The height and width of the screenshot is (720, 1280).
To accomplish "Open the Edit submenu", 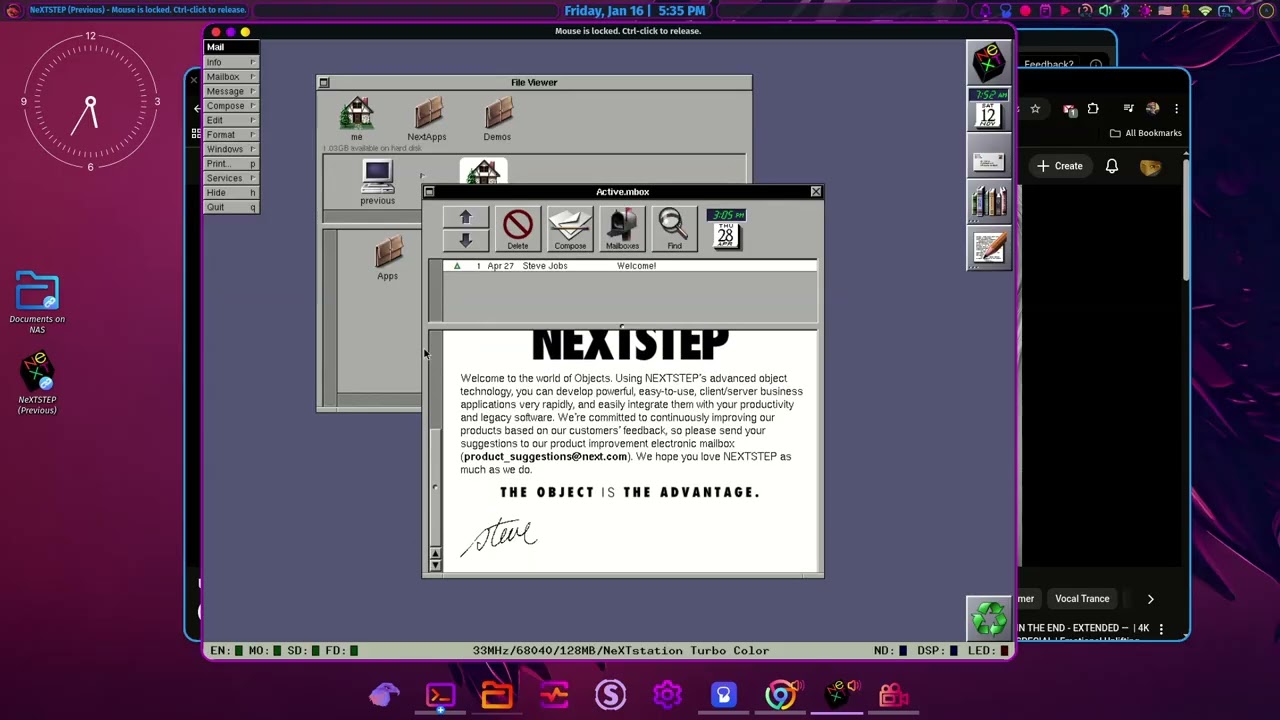I will 231,120.
